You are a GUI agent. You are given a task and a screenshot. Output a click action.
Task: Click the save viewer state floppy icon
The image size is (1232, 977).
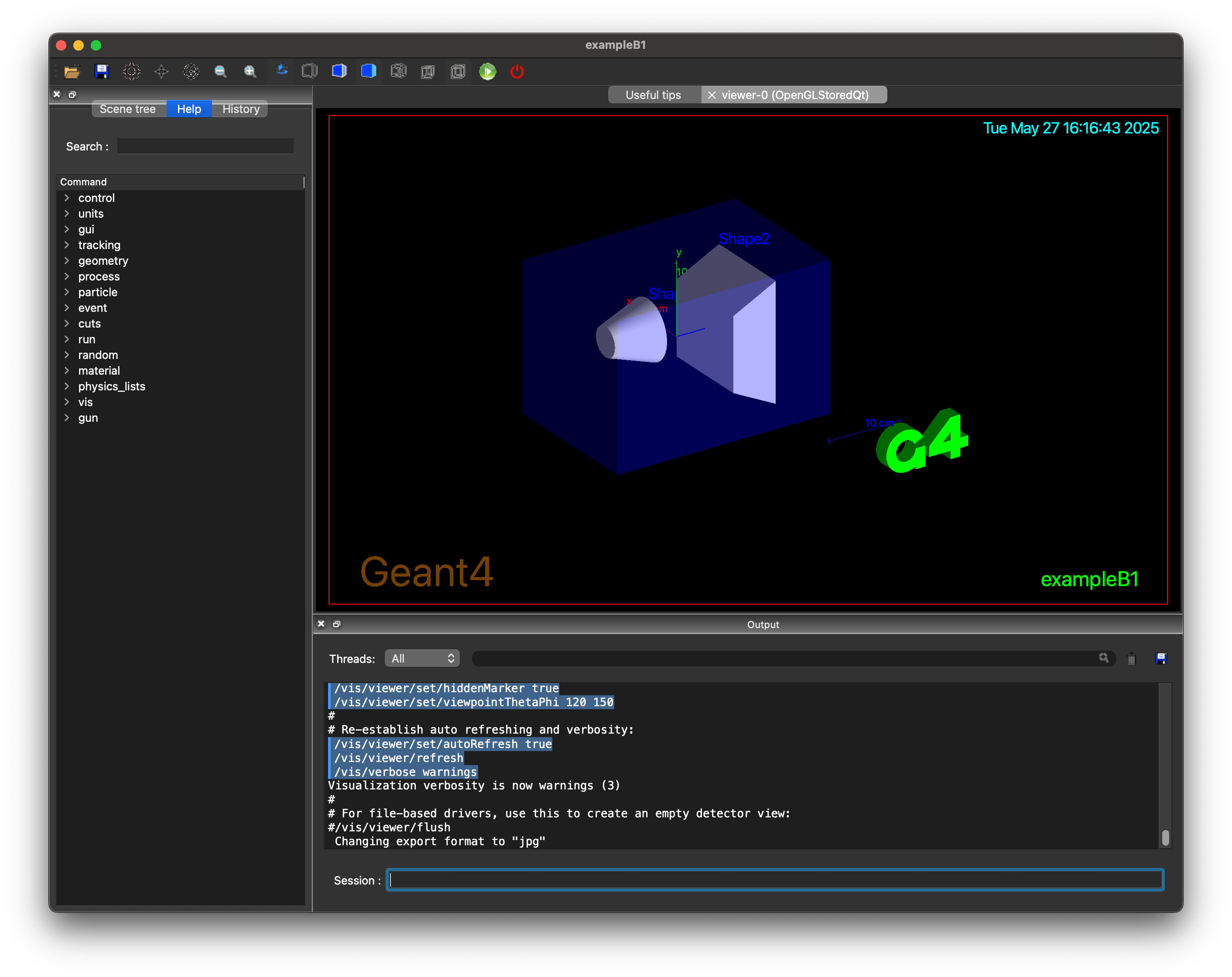[x=102, y=72]
